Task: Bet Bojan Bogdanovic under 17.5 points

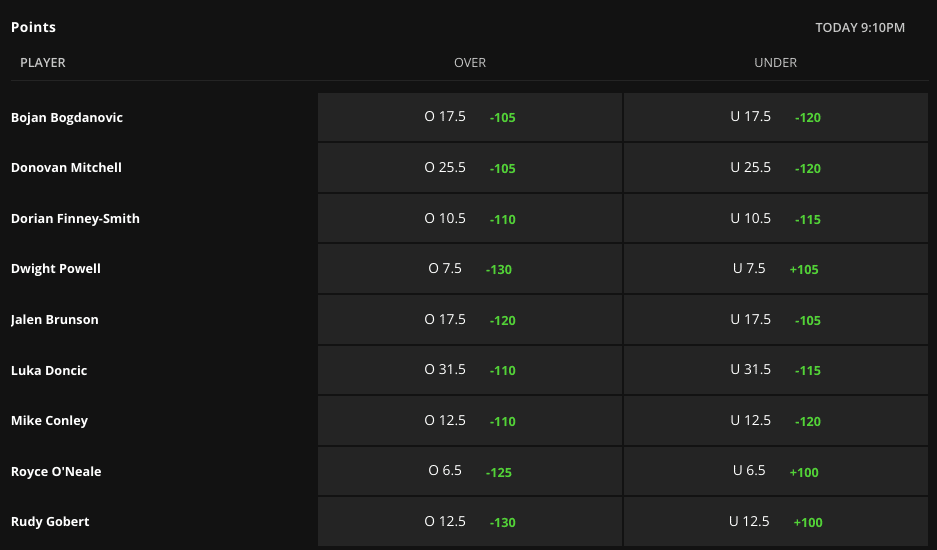Action: (776, 117)
